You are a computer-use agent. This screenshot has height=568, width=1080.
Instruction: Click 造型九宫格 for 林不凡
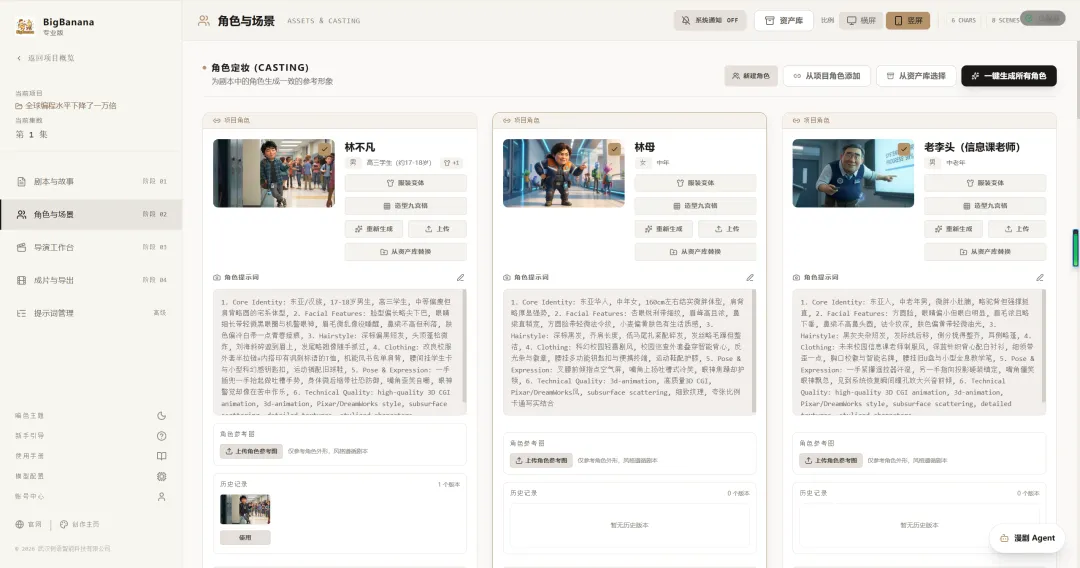(x=406, y=206)
